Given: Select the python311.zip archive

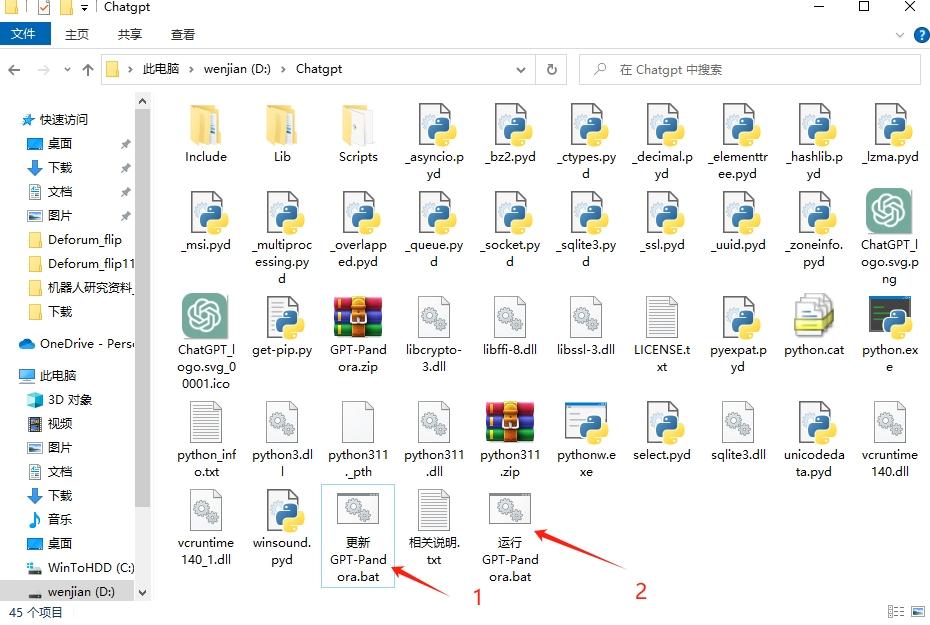Looking at the screenshot, I should (x=510, y=440).
